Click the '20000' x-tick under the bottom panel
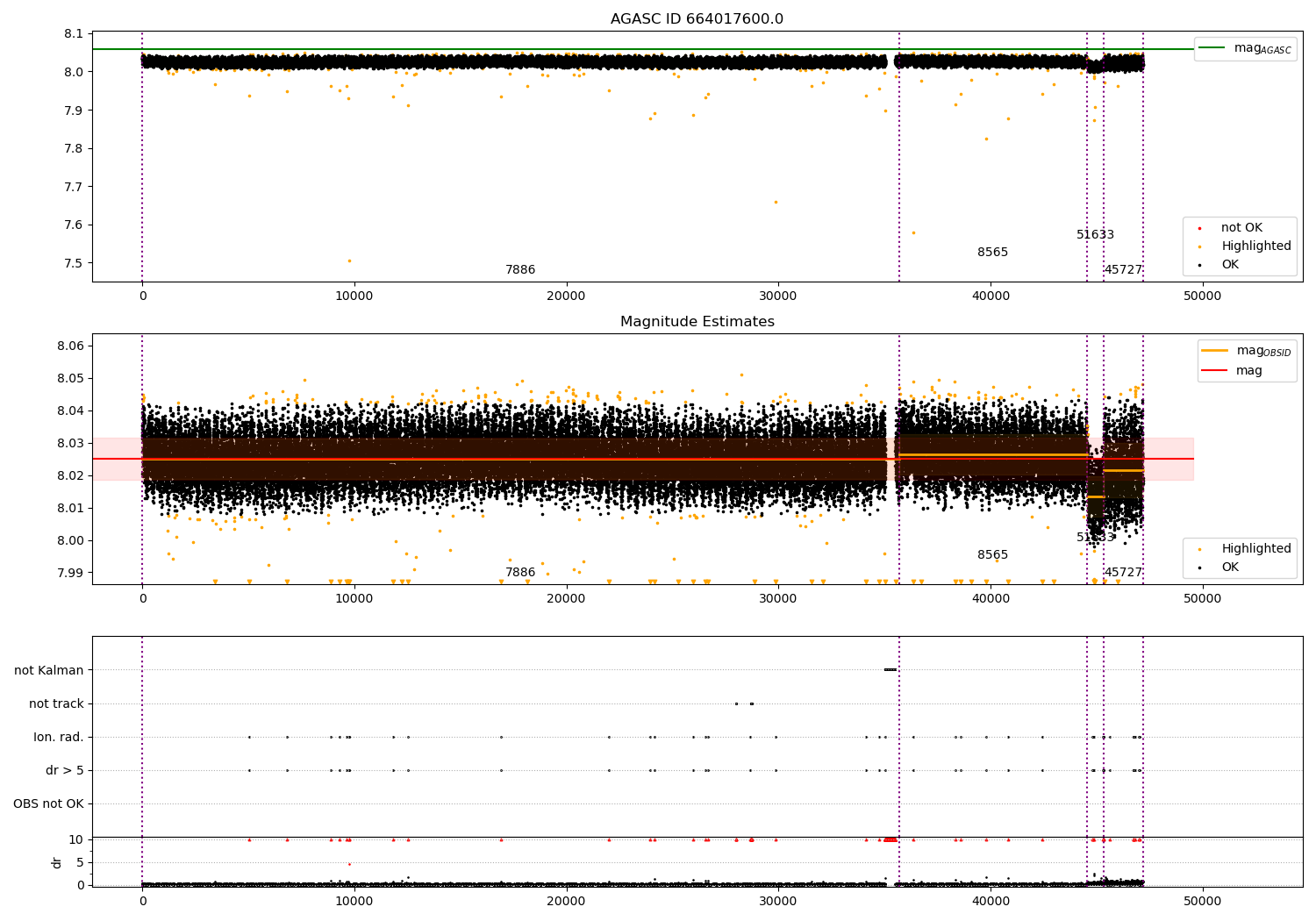The width and height of the screenshot is (1316, 921). pos(566,901)
